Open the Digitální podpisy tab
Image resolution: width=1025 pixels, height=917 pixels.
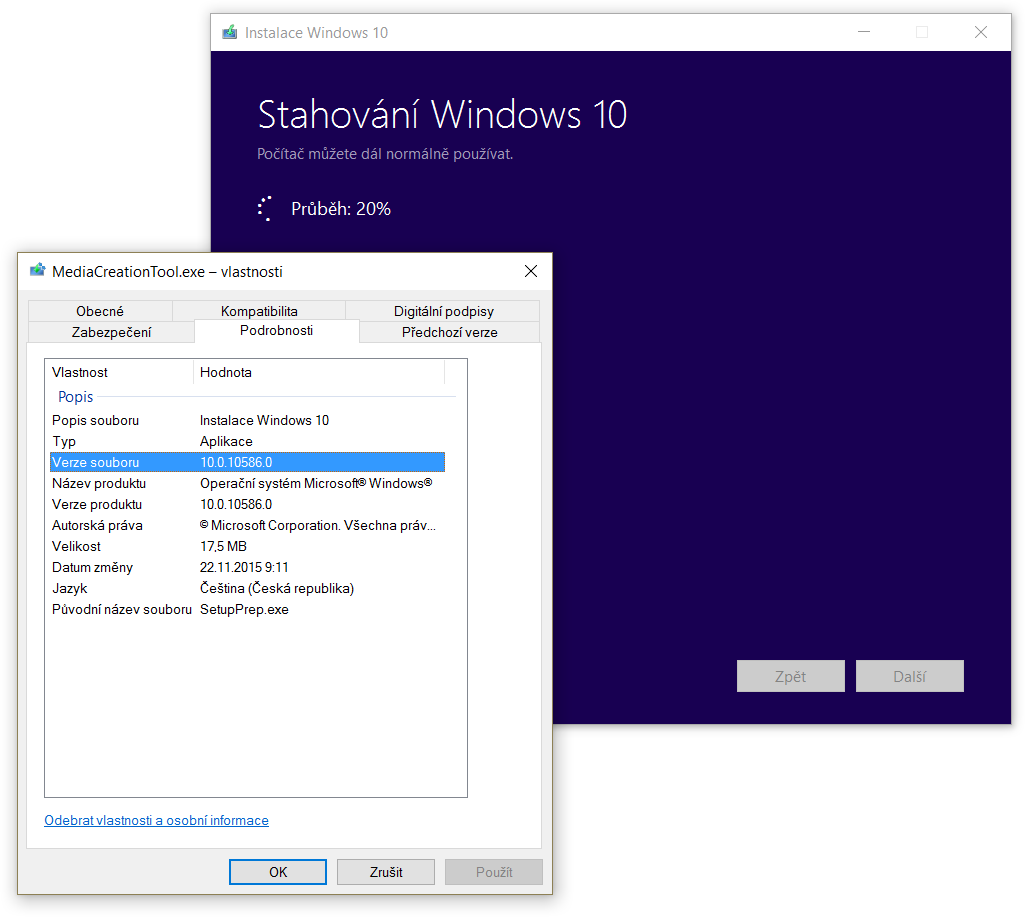click(x=443, y=310)
